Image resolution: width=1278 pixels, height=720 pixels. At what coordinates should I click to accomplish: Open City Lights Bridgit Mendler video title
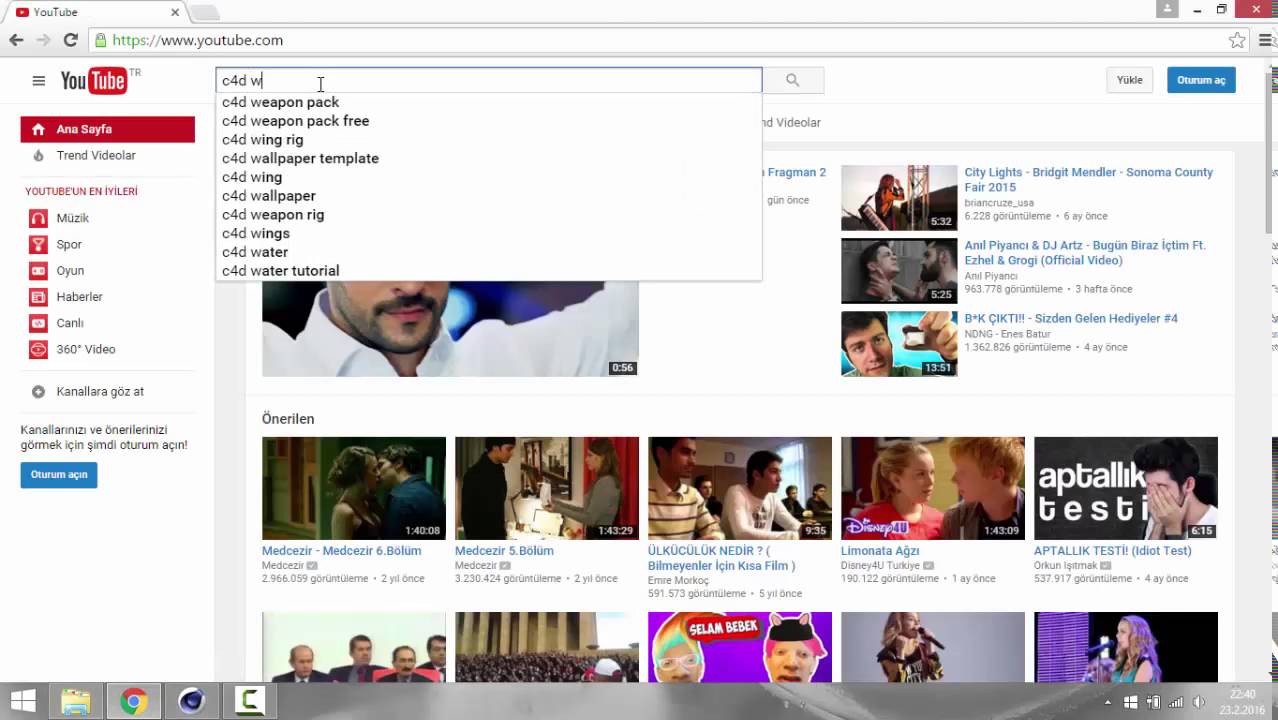1088,179
